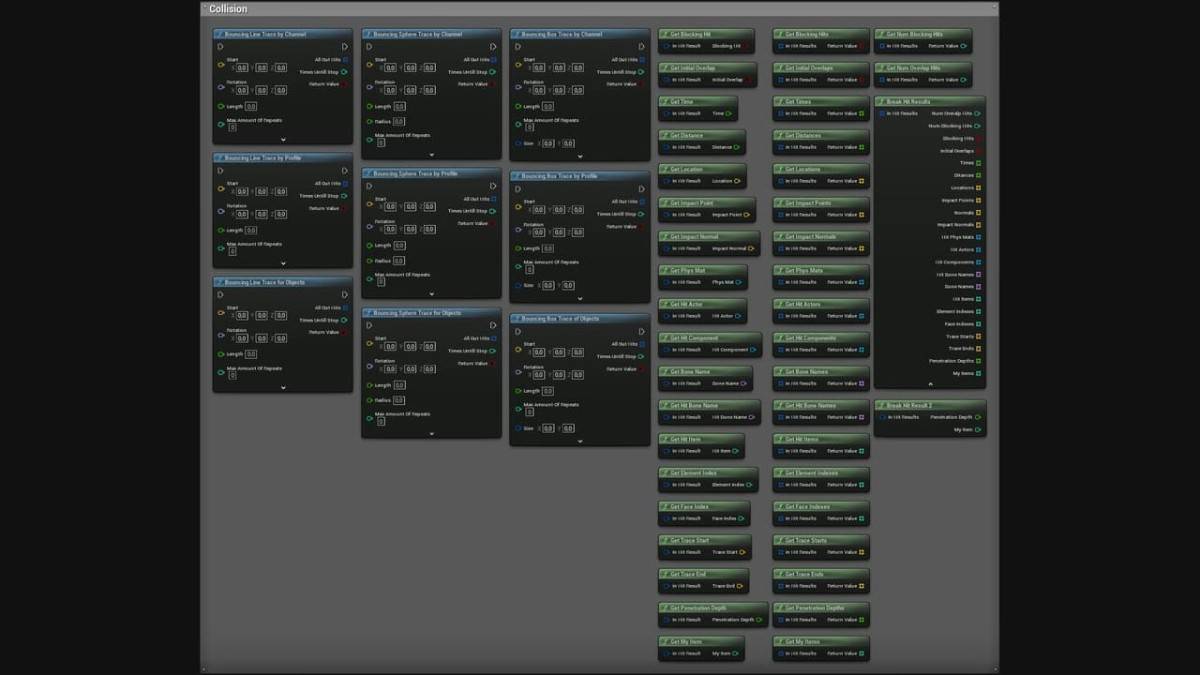Click Impact Point output pin on Get Impact Point
The image size is (1200, 675).
click(748, 215)
